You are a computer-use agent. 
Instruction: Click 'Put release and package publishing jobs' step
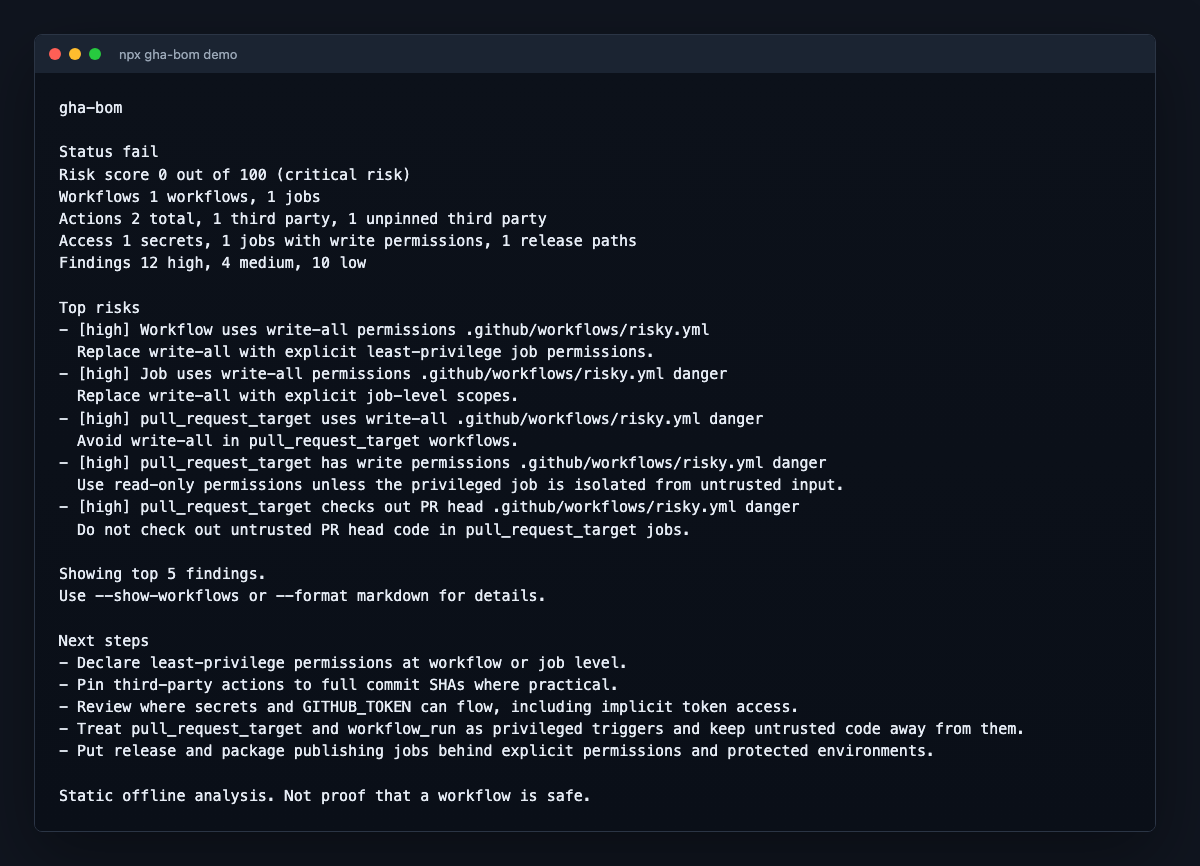point(496,751)
